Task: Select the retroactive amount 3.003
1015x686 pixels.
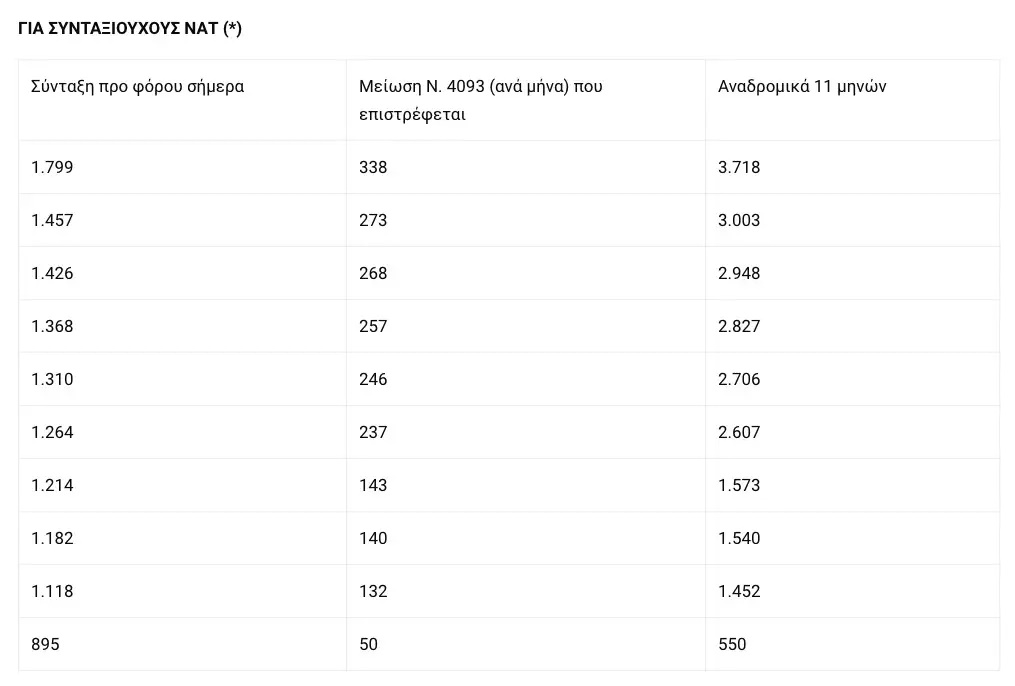Action: [739, 220]
